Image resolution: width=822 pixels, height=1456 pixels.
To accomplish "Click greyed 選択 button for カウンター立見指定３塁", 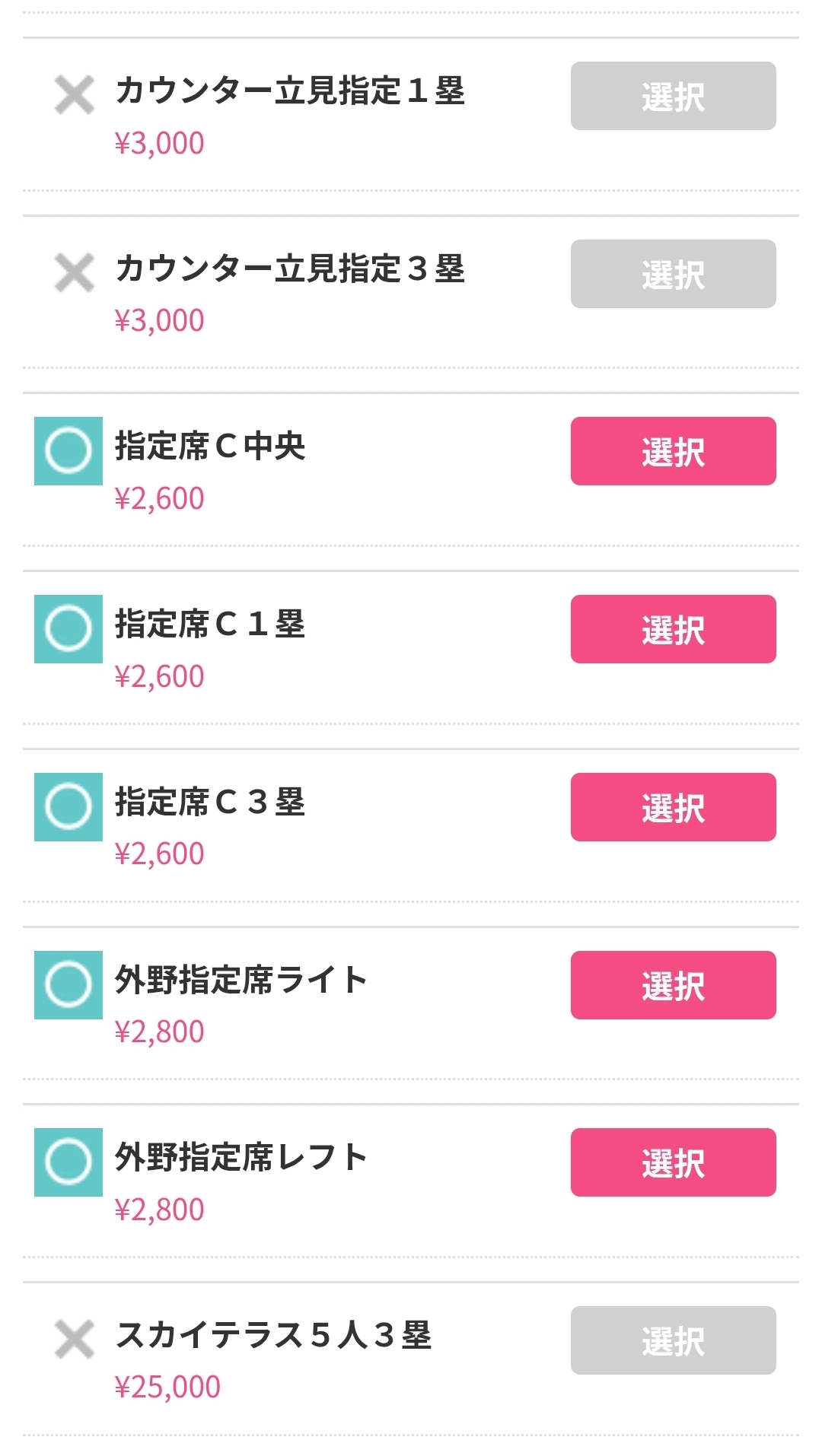I will click(x=673, y=274).
